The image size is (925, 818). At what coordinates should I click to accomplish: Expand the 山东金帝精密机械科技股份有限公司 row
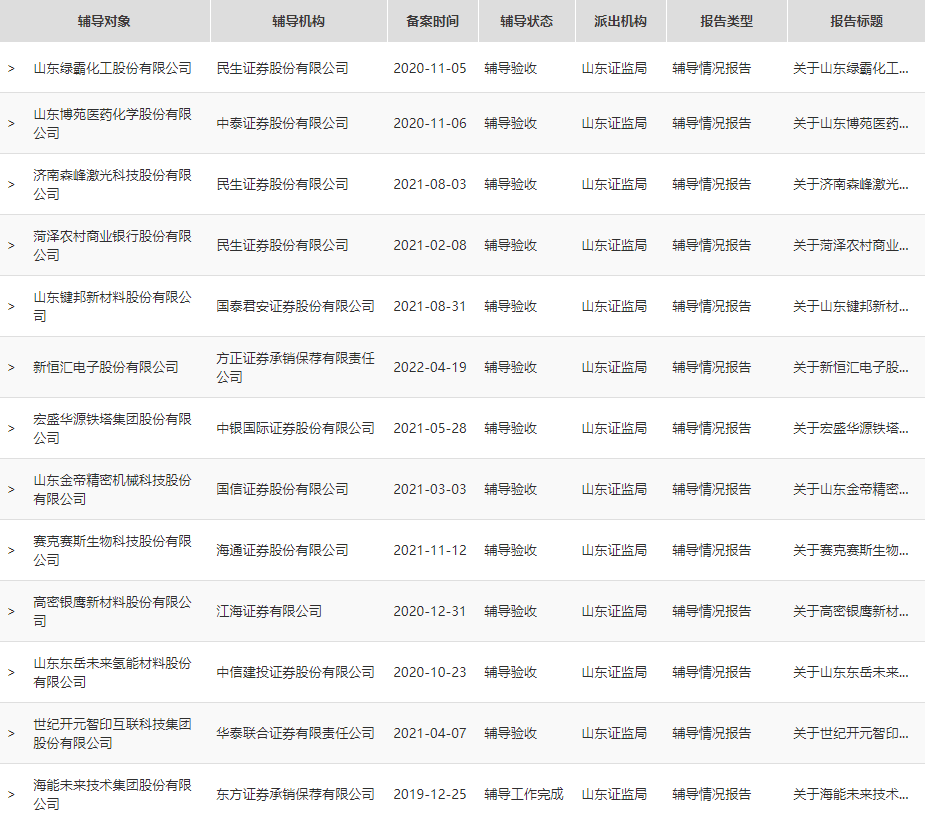click(11, 490)
